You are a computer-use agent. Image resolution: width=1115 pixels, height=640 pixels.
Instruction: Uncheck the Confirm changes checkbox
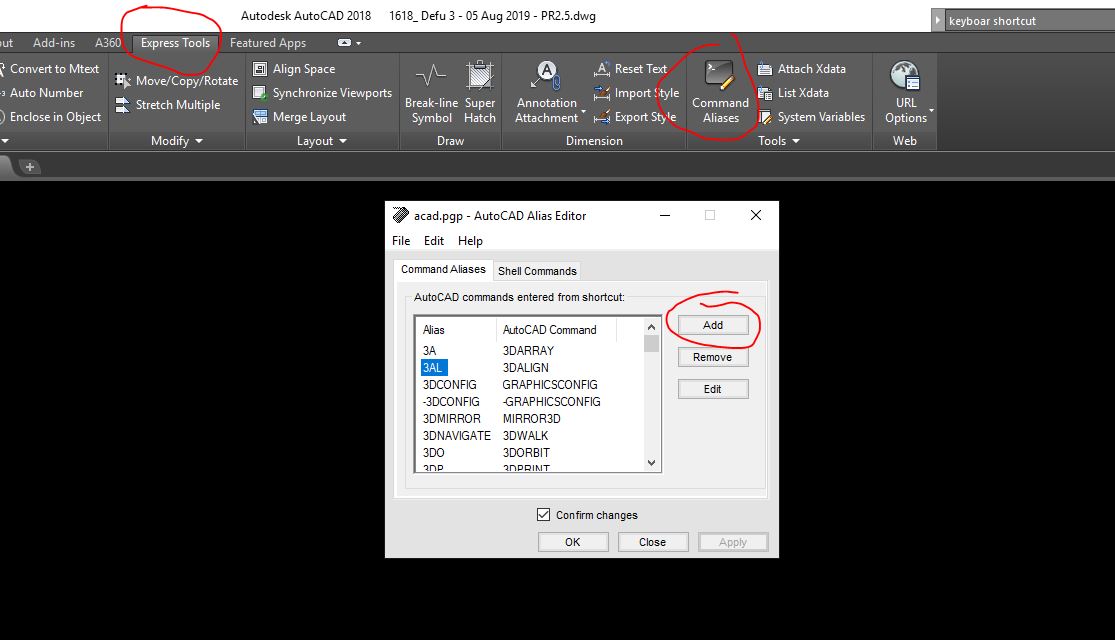[x=543, y=514]
